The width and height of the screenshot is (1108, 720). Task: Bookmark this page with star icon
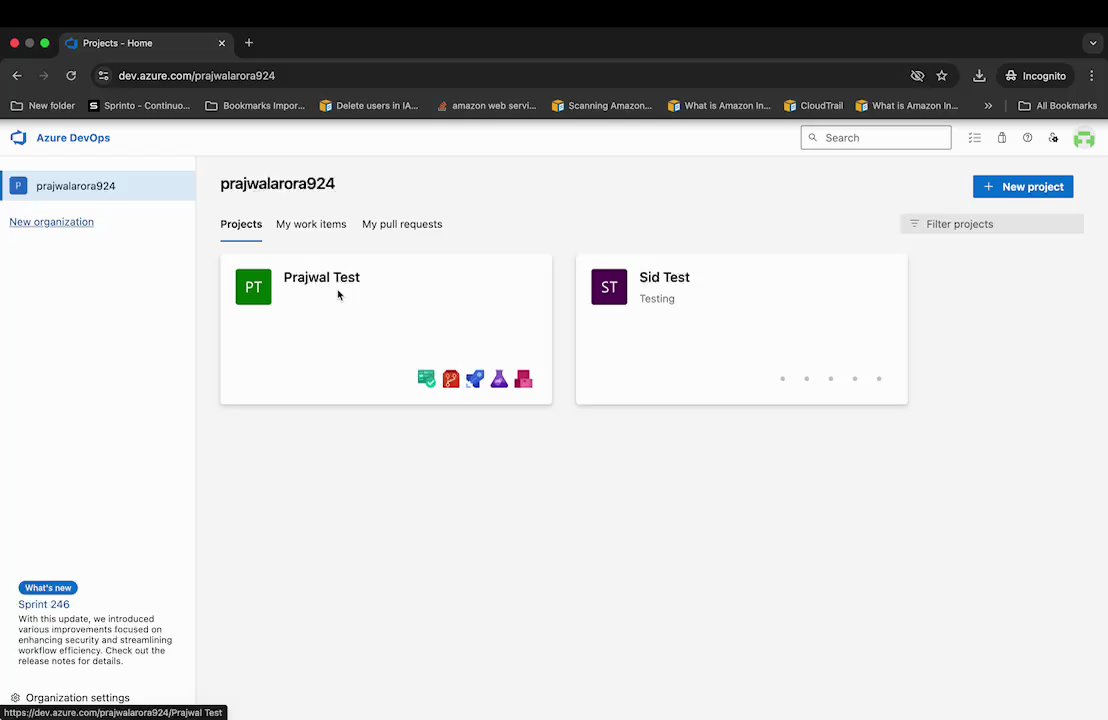click(941, 76)
